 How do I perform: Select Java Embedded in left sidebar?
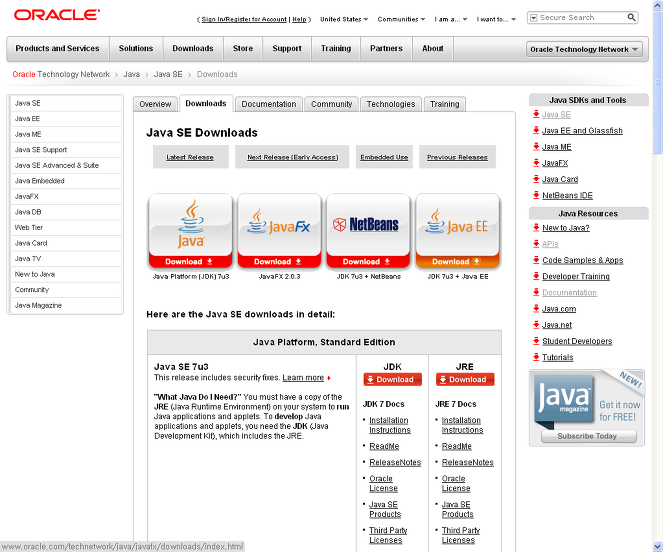66,181
